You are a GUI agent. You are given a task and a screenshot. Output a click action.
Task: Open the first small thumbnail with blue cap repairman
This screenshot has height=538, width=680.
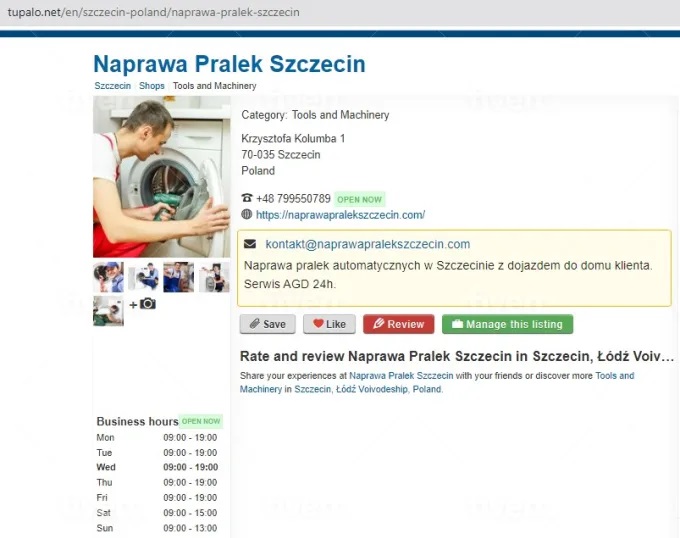(108, 277)
